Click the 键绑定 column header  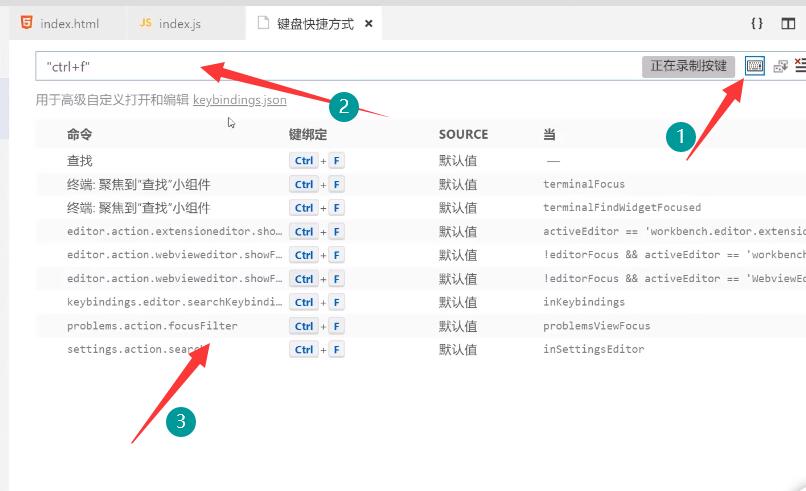(x=307, y=135)
